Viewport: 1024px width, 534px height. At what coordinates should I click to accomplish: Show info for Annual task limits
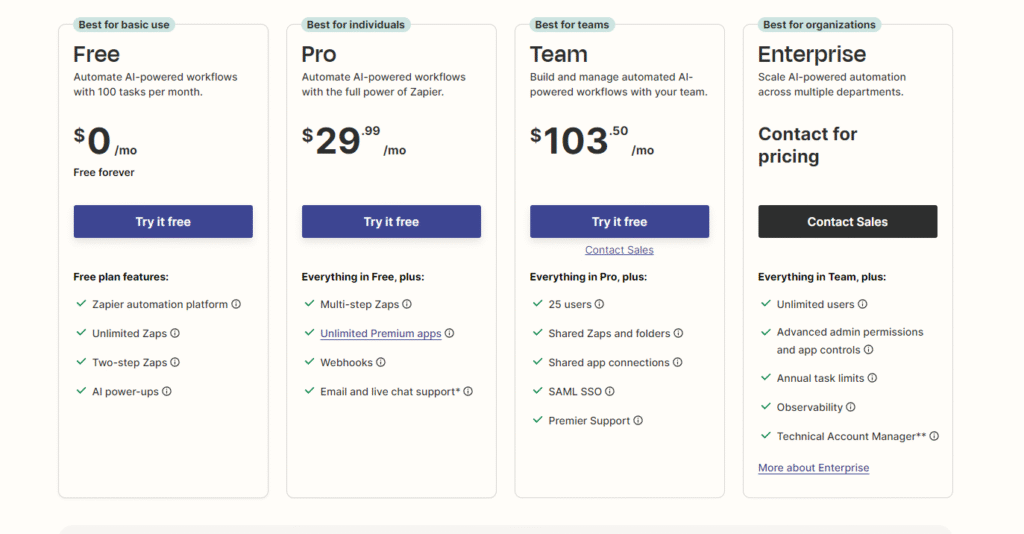coord(872,378)
